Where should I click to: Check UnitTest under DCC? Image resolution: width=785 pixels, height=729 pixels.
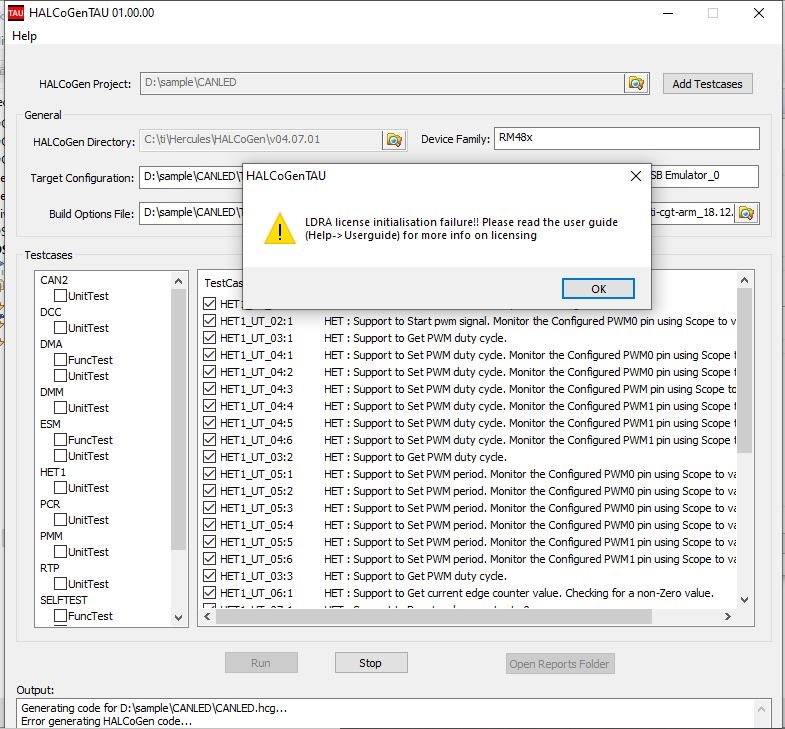(60, 327)
